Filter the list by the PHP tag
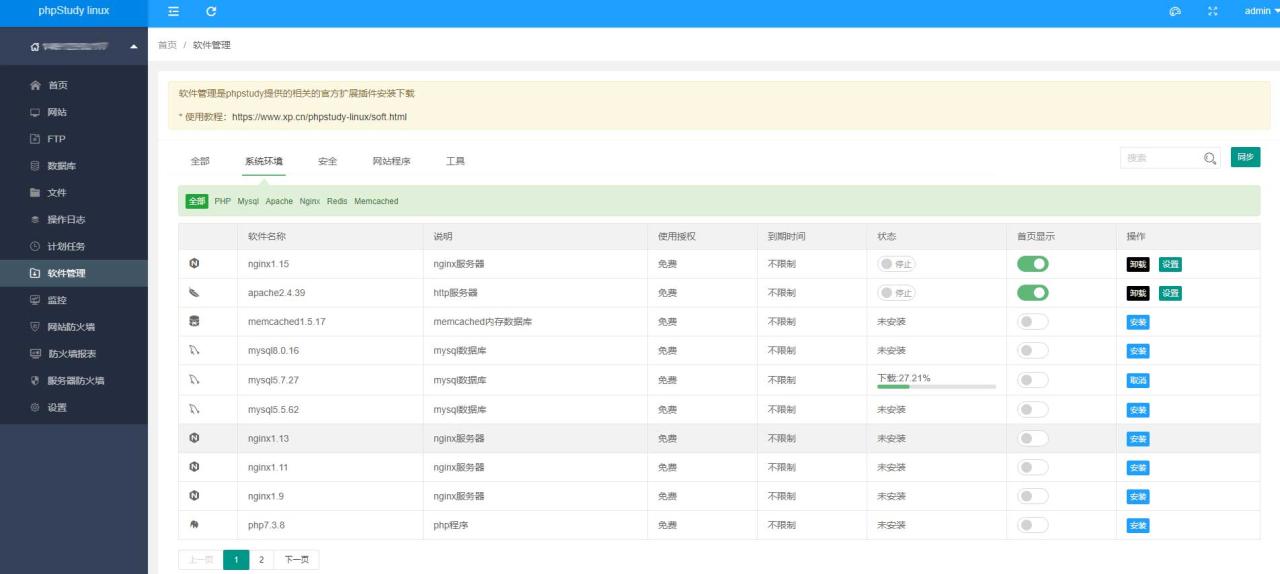1280x574 pixels. point(222,201)
